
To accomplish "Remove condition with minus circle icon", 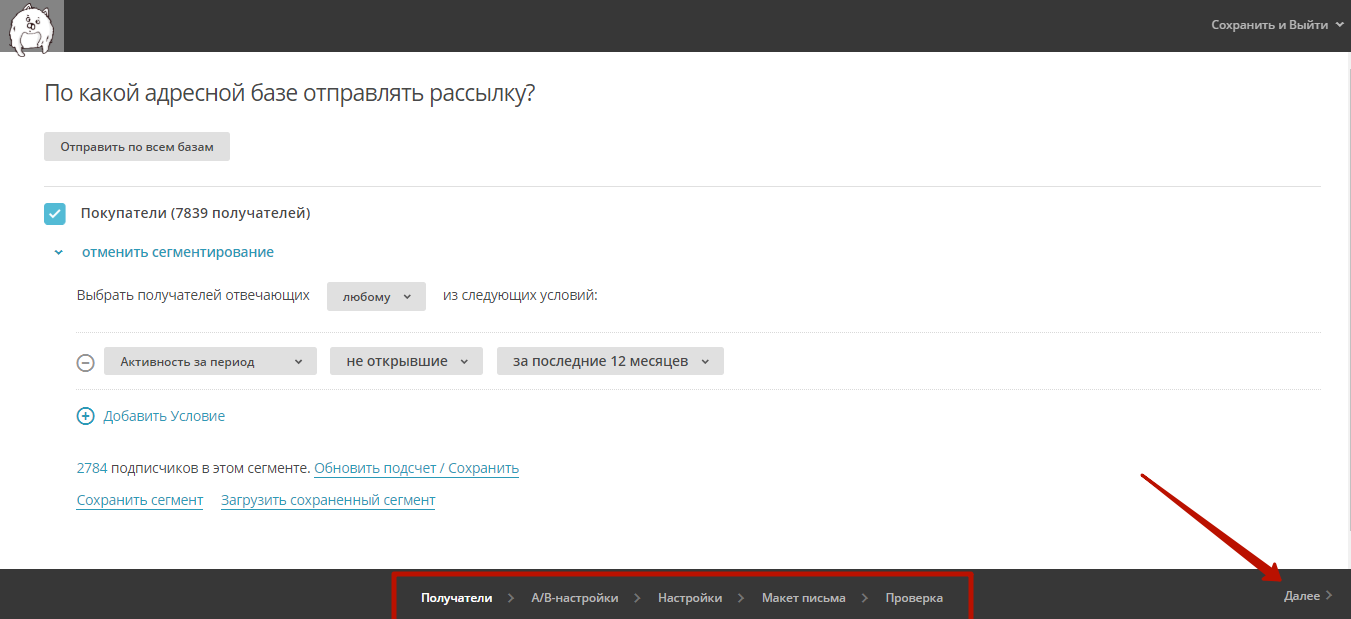I will click(x=86, y=362).
